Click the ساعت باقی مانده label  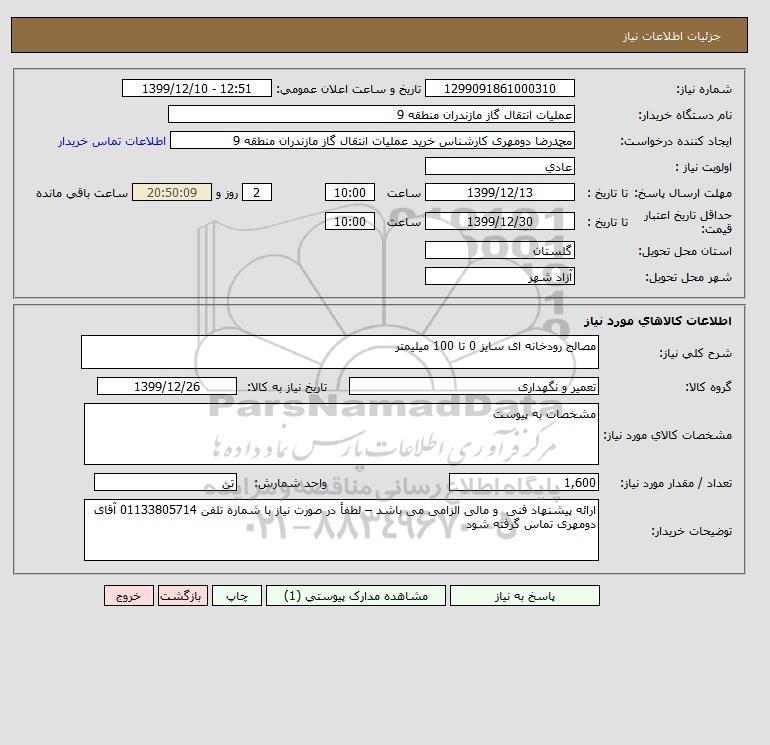click(x=82, y=193)
